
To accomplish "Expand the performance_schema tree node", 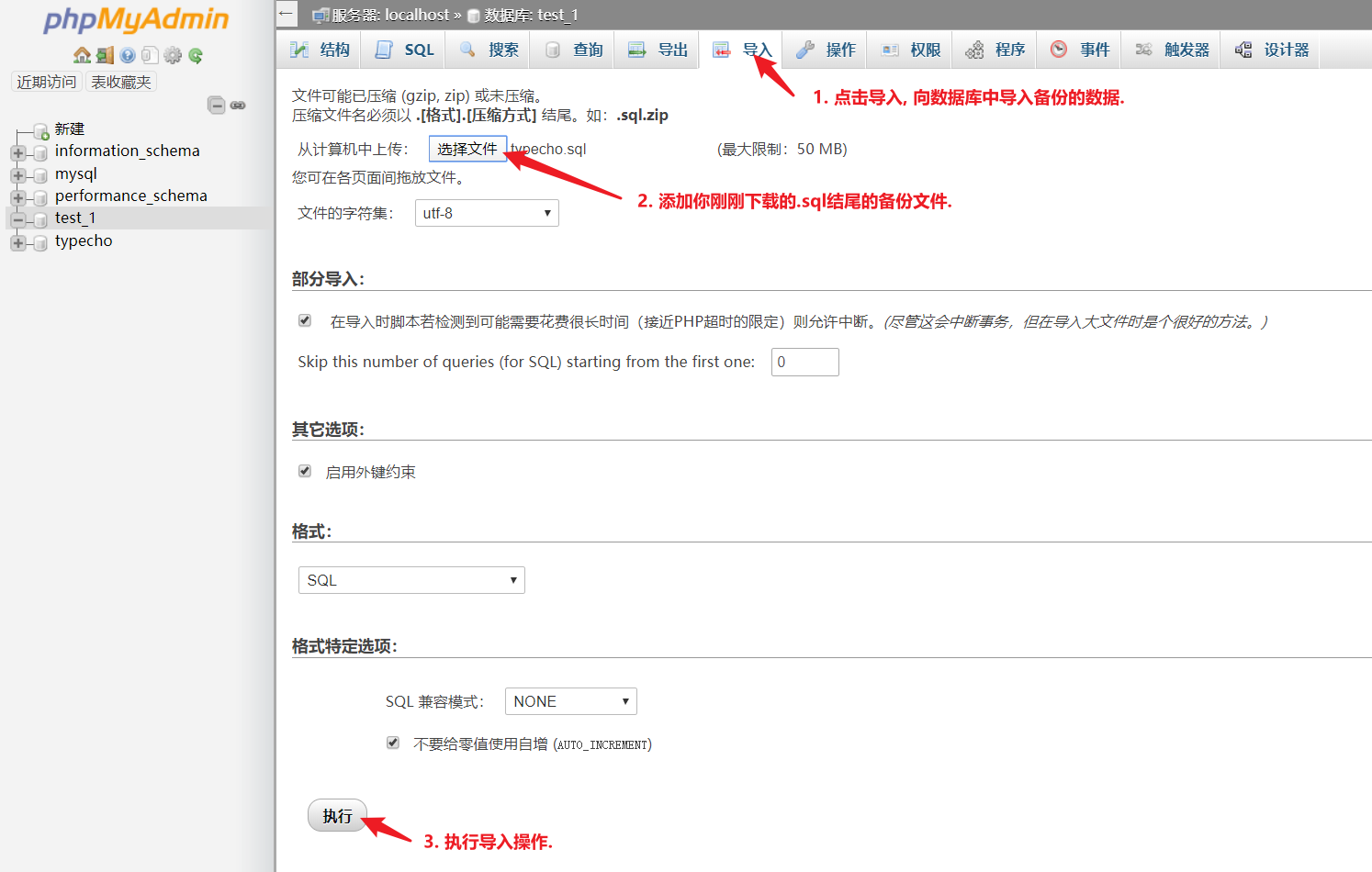I will click(18, 197).
